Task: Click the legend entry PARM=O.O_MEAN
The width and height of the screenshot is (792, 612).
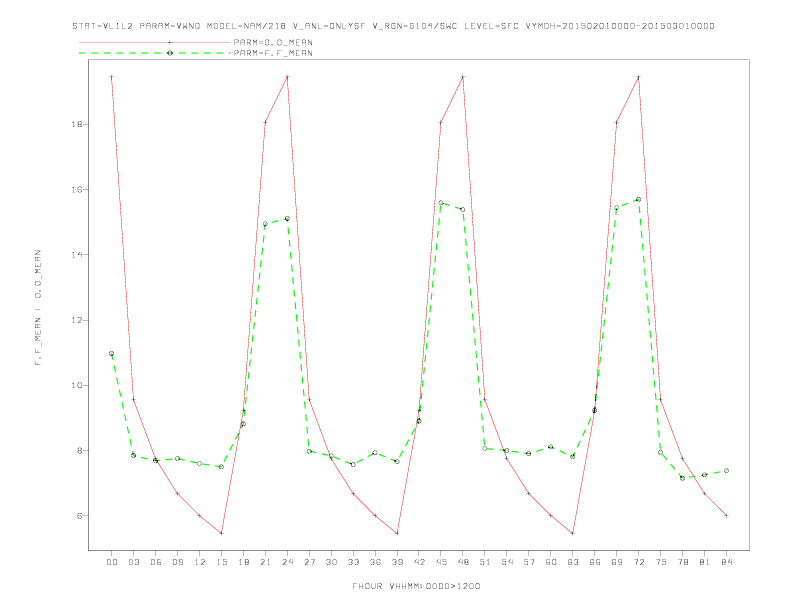Action: point(273,42)
